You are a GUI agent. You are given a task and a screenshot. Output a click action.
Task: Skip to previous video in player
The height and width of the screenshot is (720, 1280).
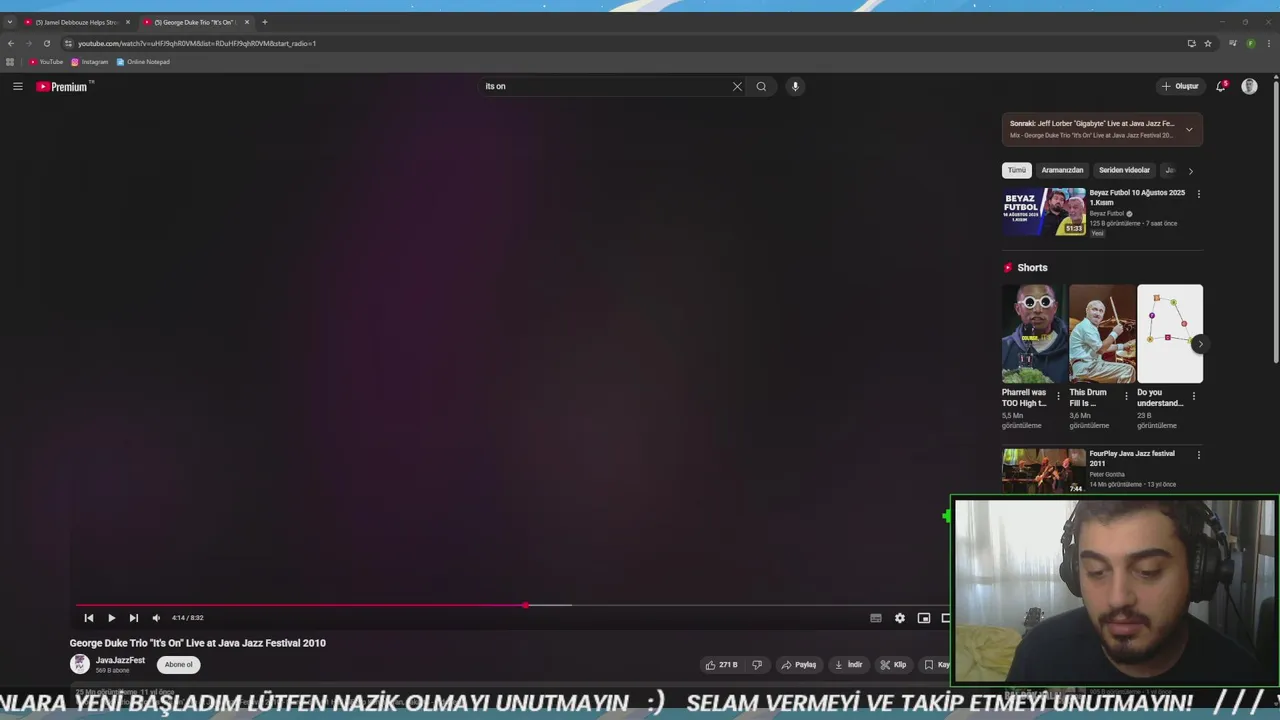click(x=89, y=618)
